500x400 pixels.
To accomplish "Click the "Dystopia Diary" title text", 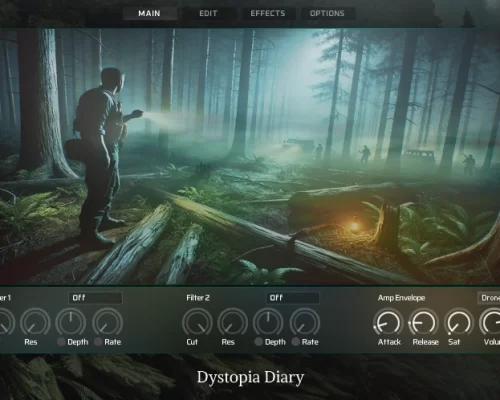I will (x=250, y=377).
